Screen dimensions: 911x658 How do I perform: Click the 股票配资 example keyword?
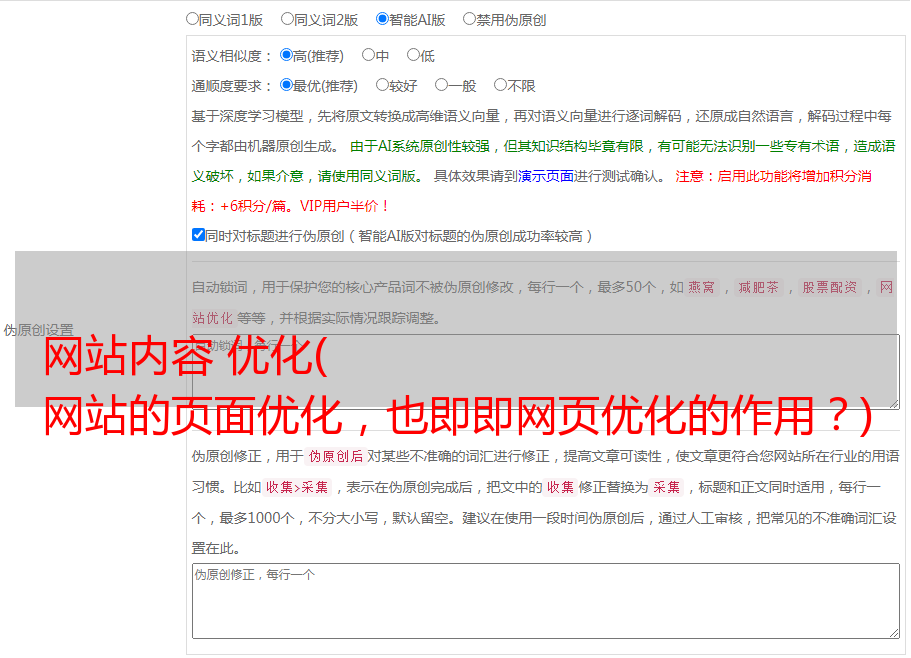(830, 287)
